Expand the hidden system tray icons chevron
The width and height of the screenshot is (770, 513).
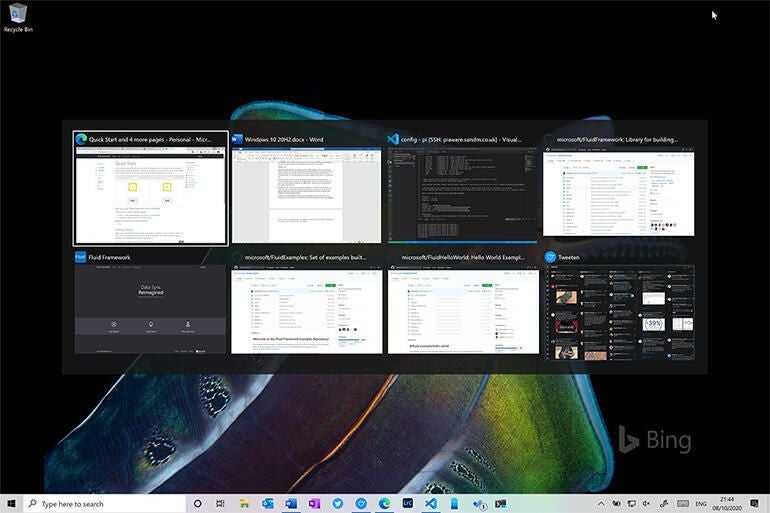601,504
